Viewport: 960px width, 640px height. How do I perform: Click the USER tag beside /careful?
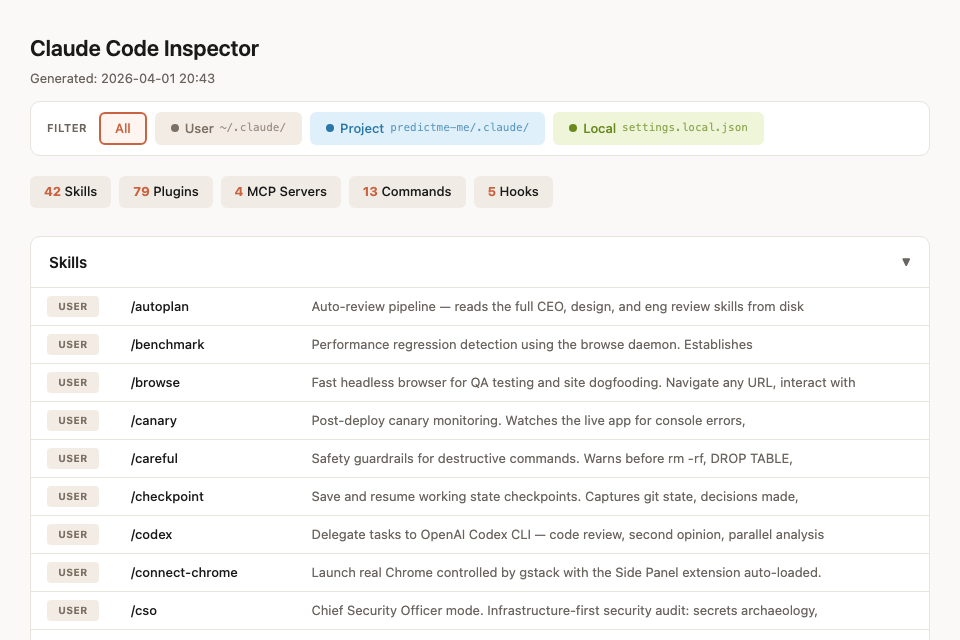[x=72, y=458]
